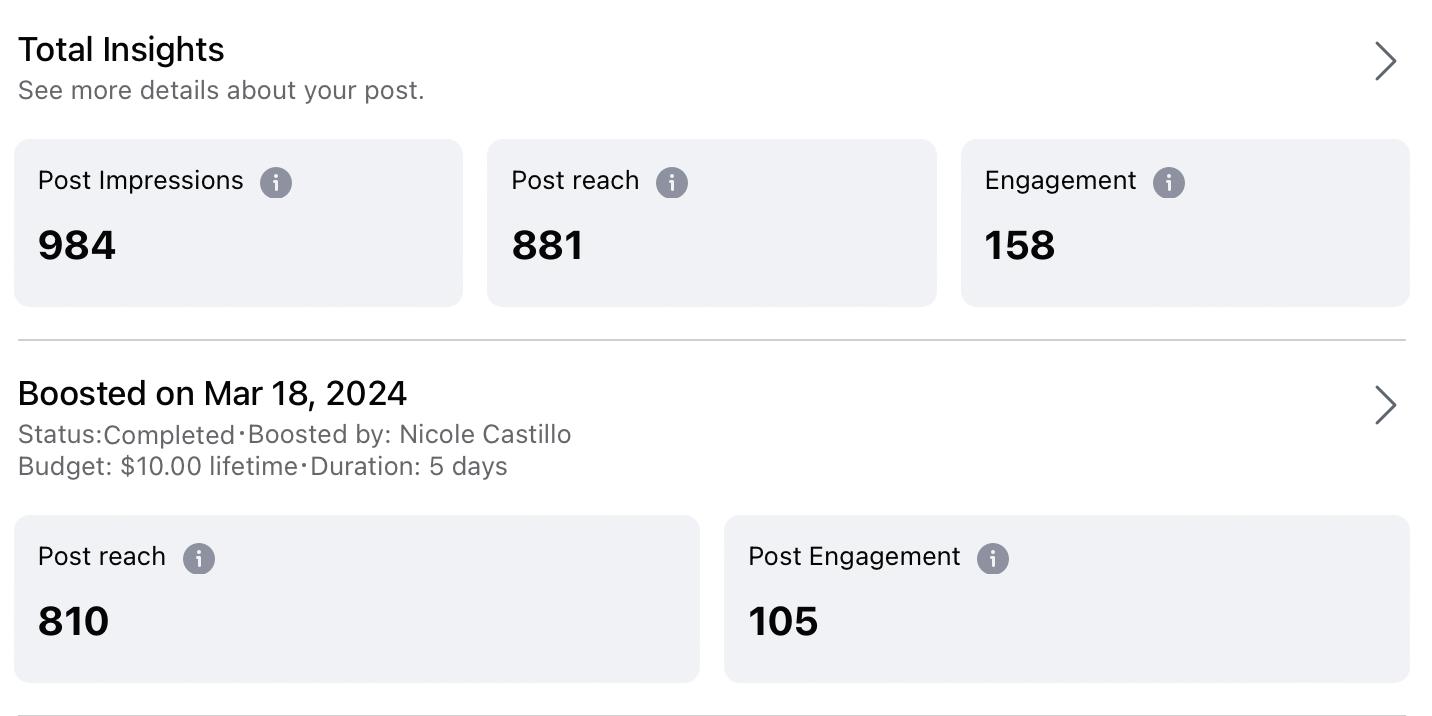Click the 158 engagement number
Viewport: 1432px width, 716px height.
[1019, 246]
